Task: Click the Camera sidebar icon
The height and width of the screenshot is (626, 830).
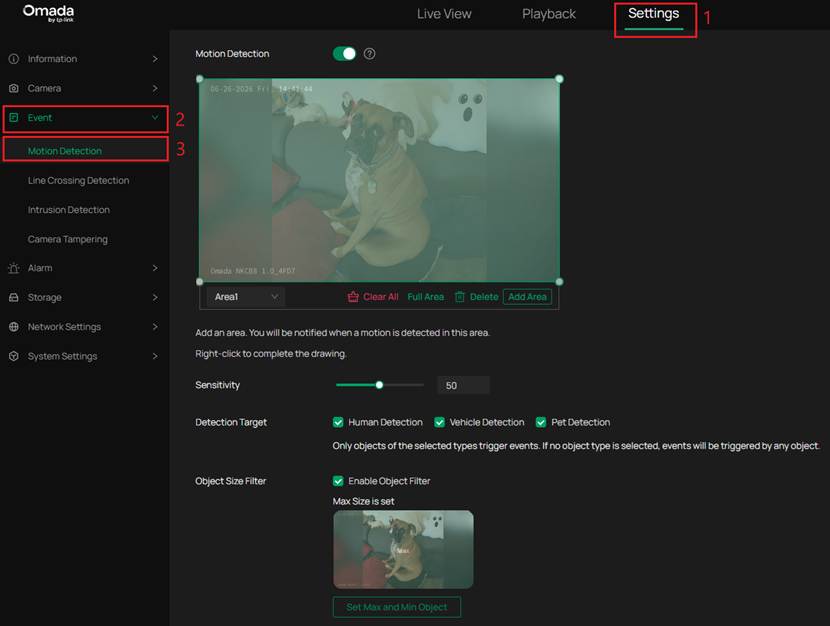Action: (14, 88)
